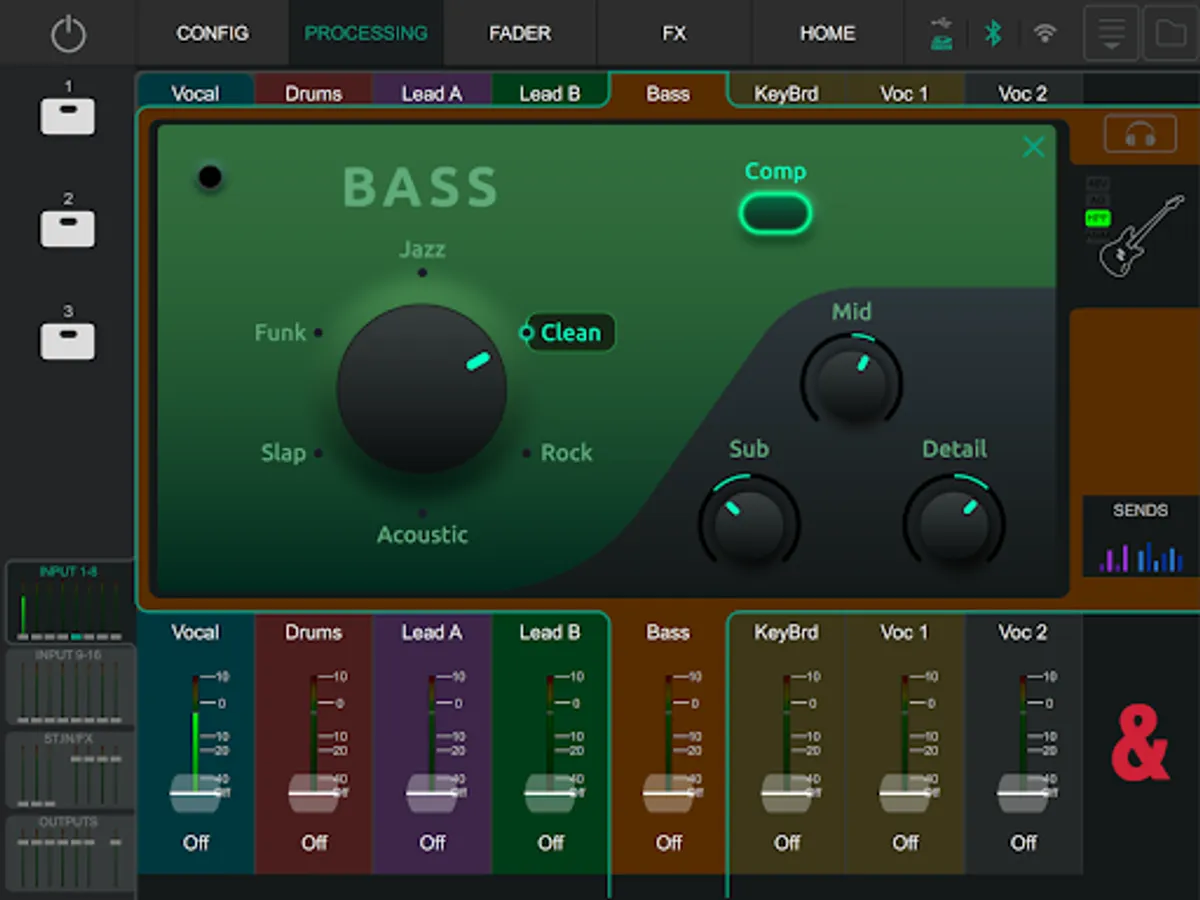Click the black indicator dot beside BASS

pyautogui.click(x=210, y=177)
